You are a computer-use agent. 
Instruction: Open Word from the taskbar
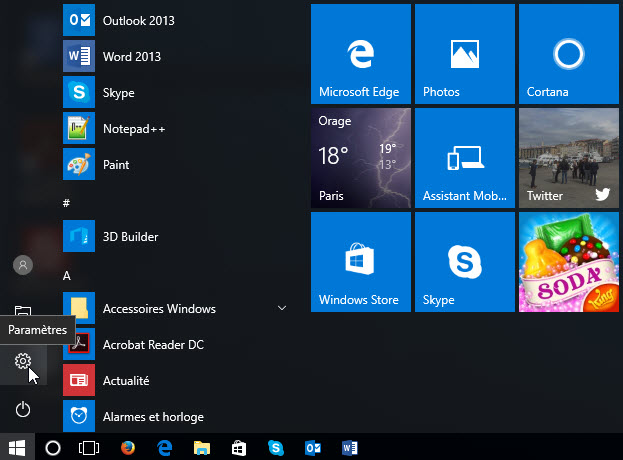[350, 448]
